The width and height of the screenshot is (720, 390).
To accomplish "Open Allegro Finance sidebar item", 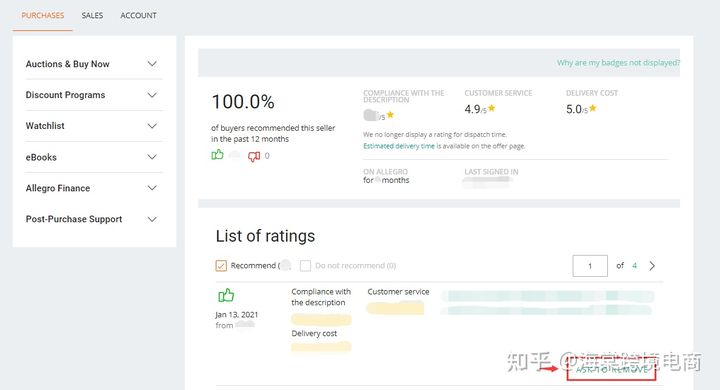I will tap(58, 188).
